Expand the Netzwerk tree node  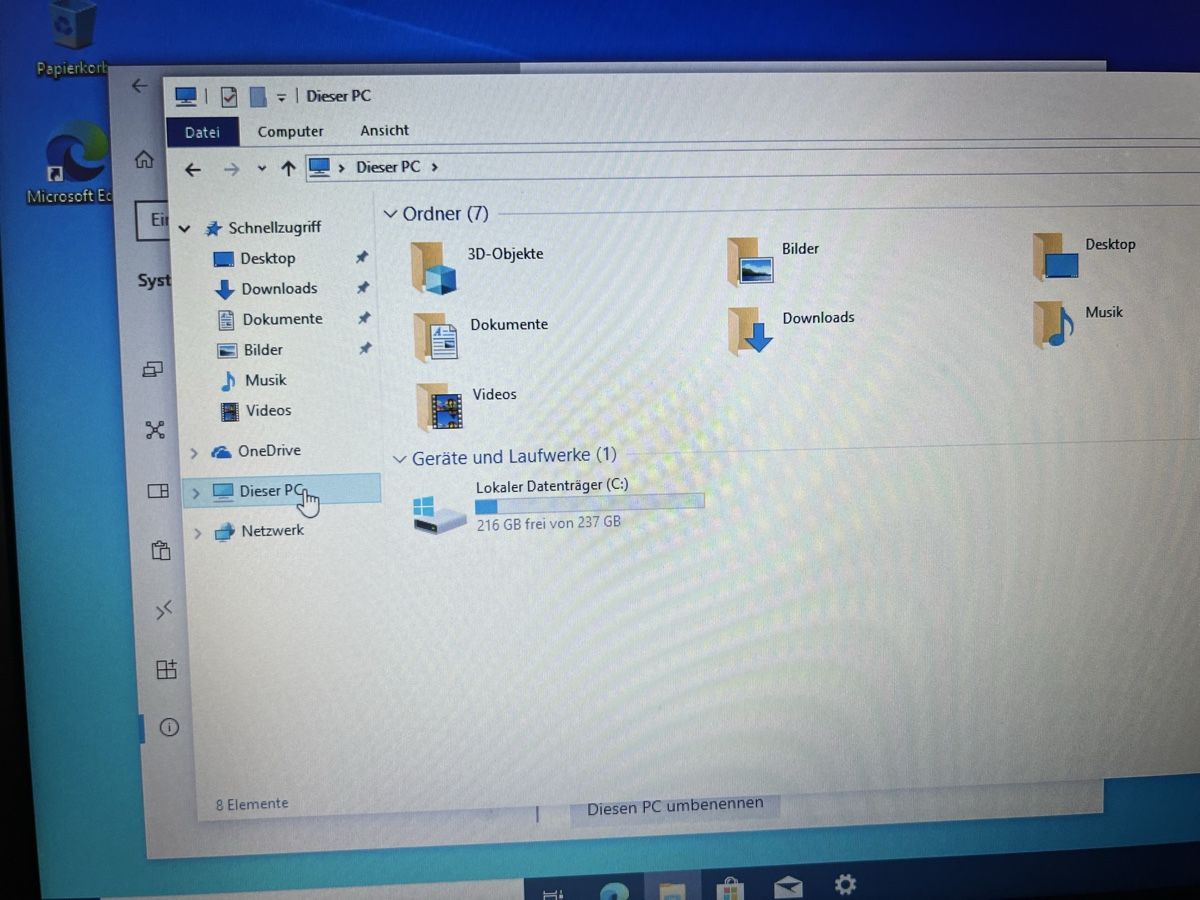[x=198, y=533]
